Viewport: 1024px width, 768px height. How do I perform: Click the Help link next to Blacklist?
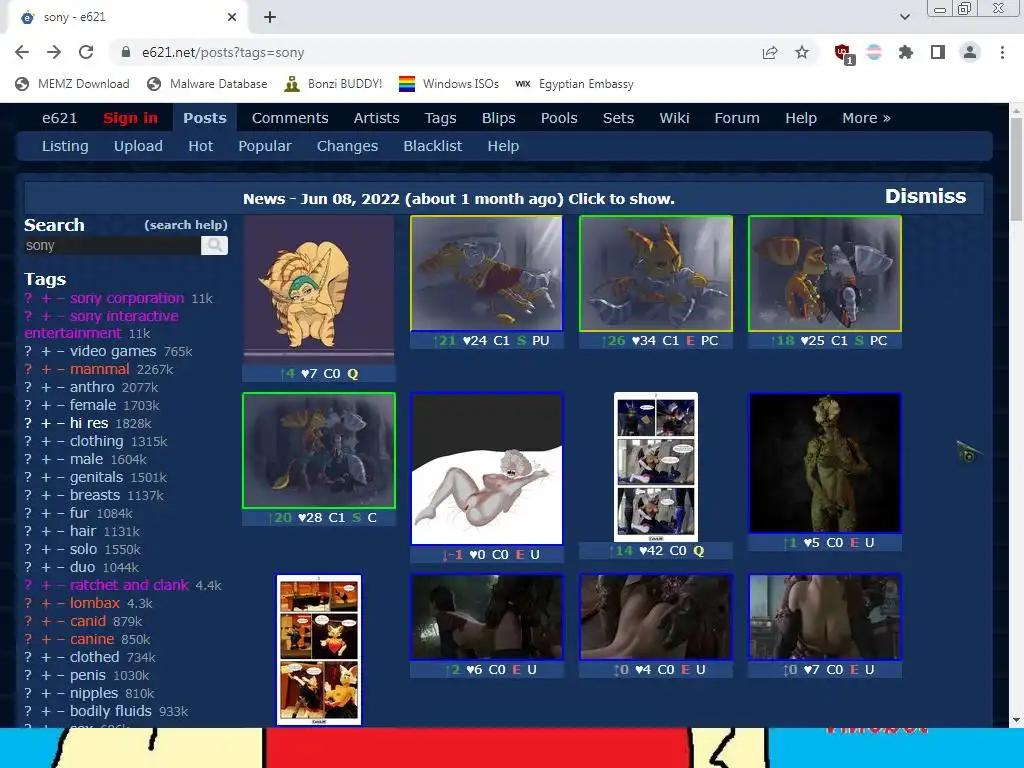point(503,146)
